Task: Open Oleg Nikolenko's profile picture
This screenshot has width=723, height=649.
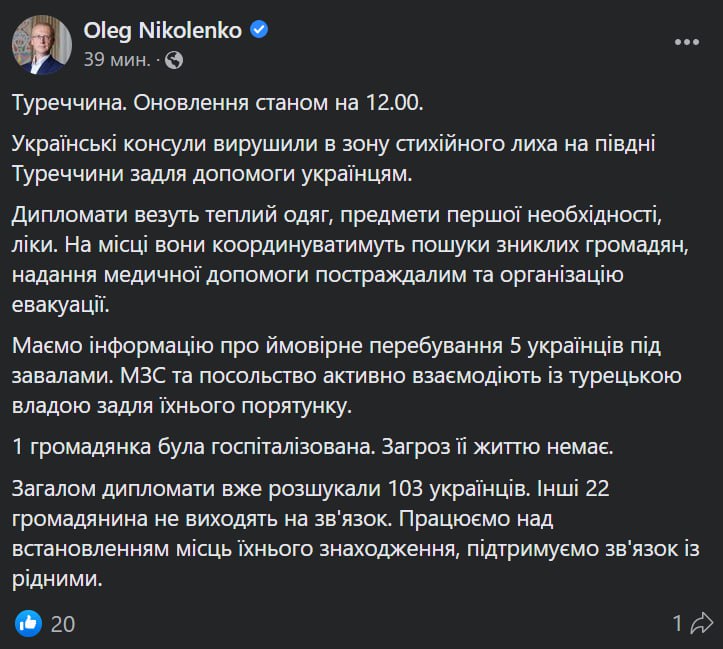Action: (x=41, y=44)
